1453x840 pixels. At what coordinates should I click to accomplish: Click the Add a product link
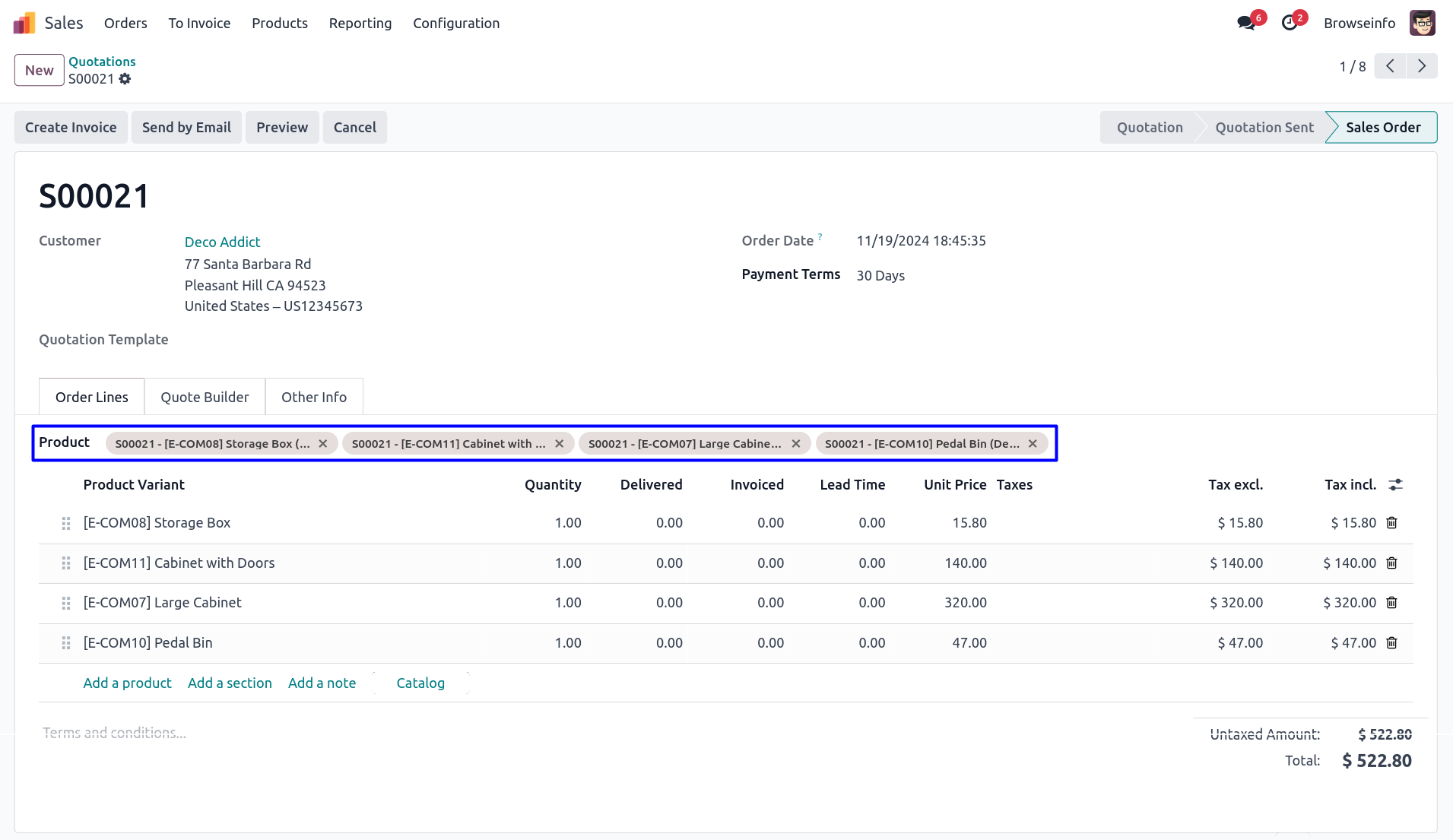coord(127,683)
